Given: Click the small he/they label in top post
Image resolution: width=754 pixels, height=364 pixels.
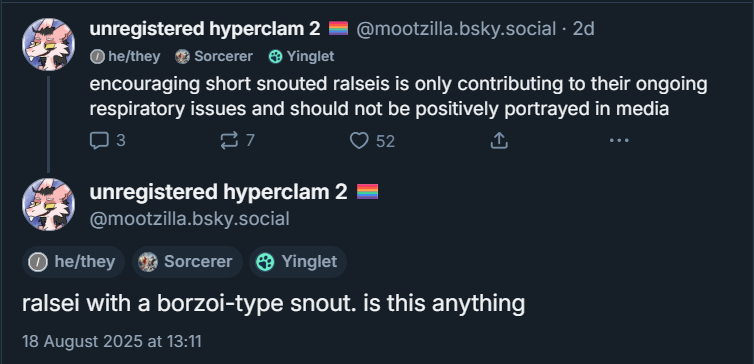Looking at the screenshot, I should click(x=125, y=57).
